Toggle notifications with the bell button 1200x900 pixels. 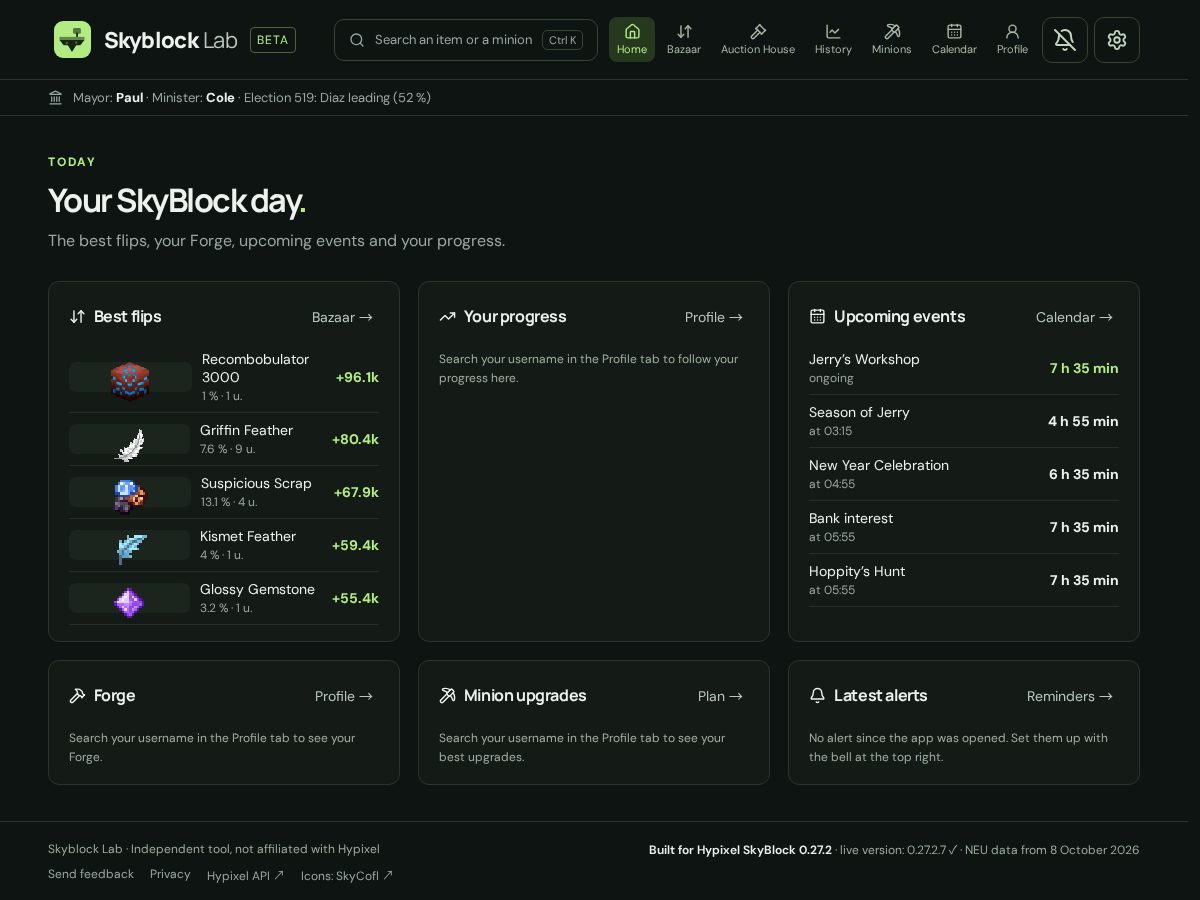coord(1065,40)
